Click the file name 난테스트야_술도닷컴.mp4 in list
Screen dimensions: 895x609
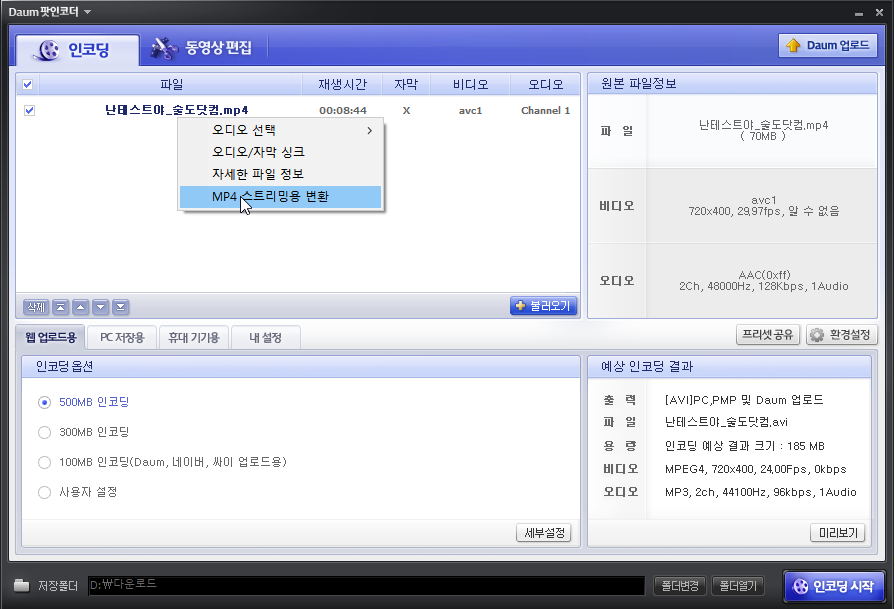tap(176, 110)
